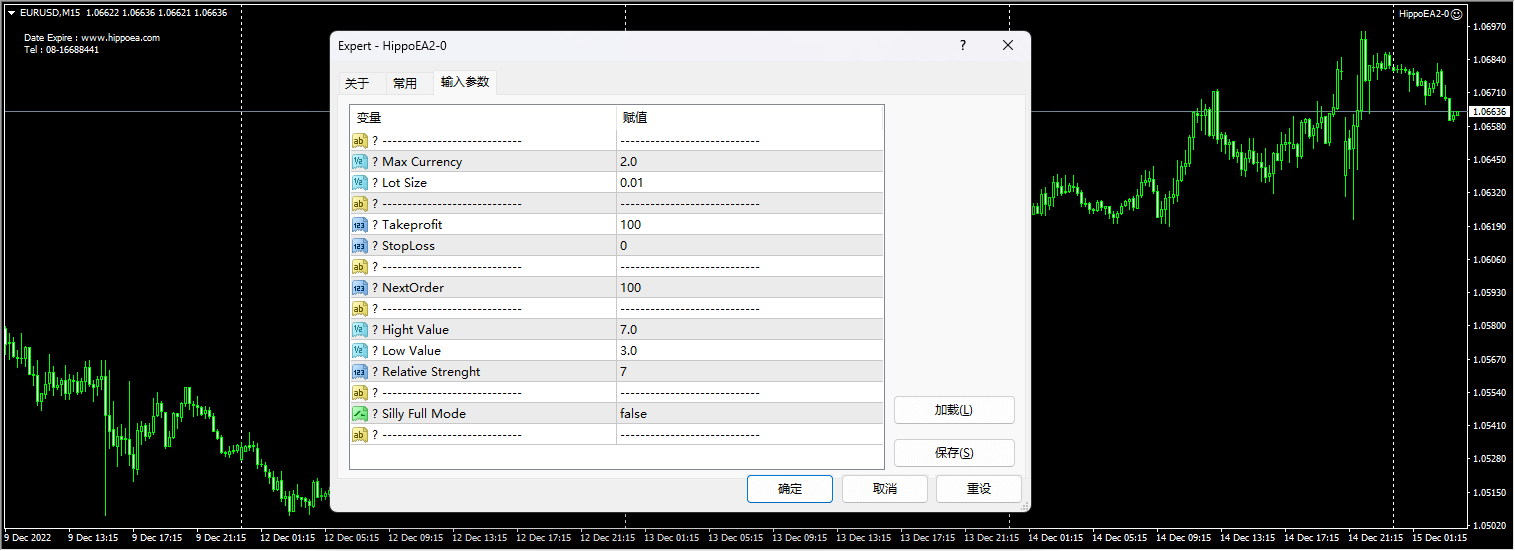Switch to the 常用 tab
The image size is (1515, 551).
(405, 83)
